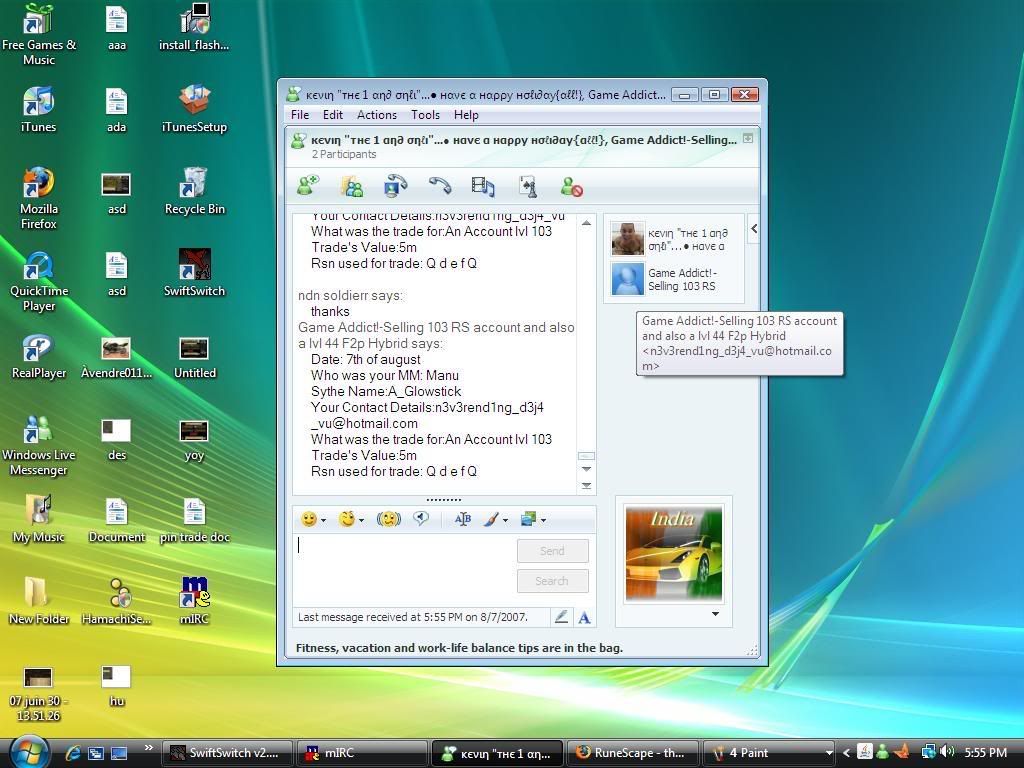Select the mIRC desktop shortcut
Screen dimensions: 1024x768
point(195,601)
